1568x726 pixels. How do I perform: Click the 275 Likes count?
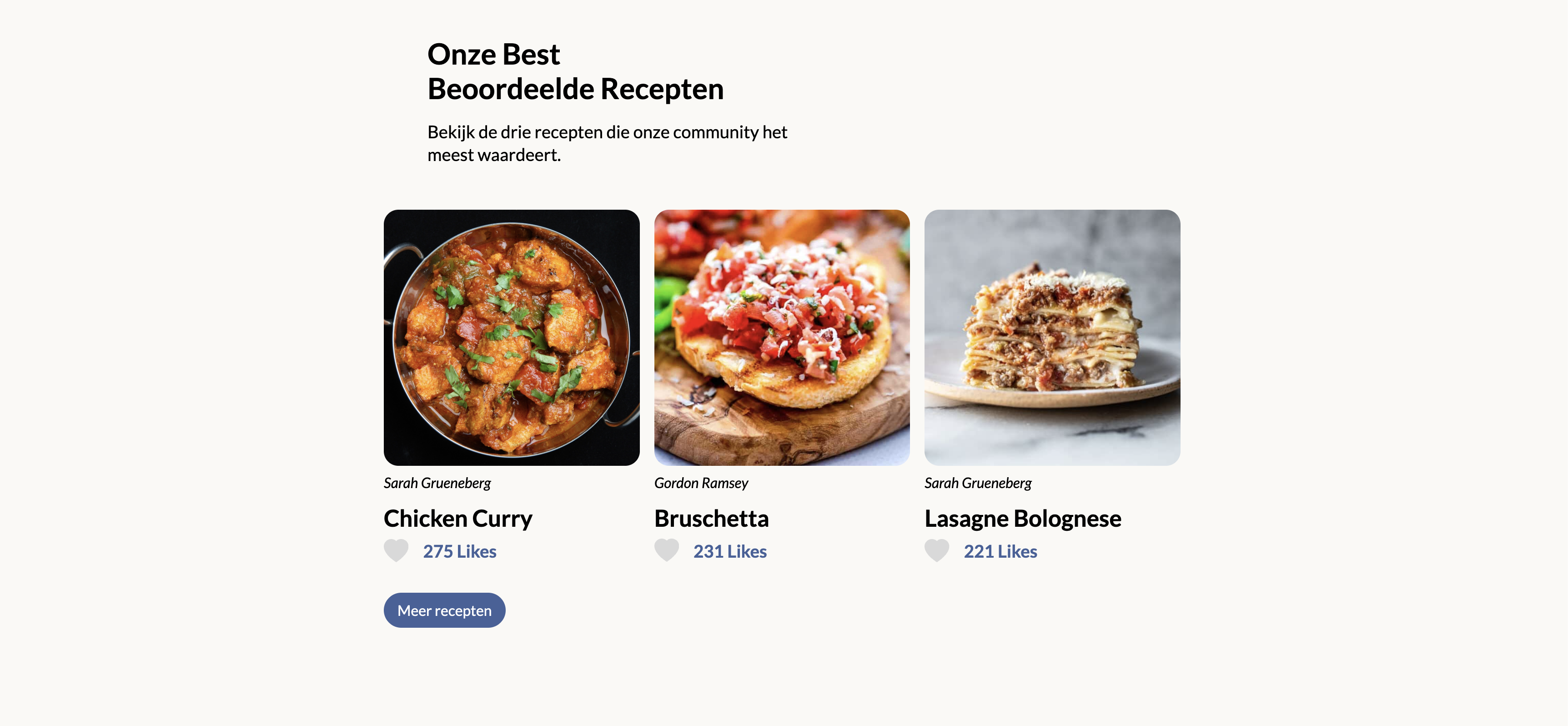pyautogui.click(x=460, y=551)
